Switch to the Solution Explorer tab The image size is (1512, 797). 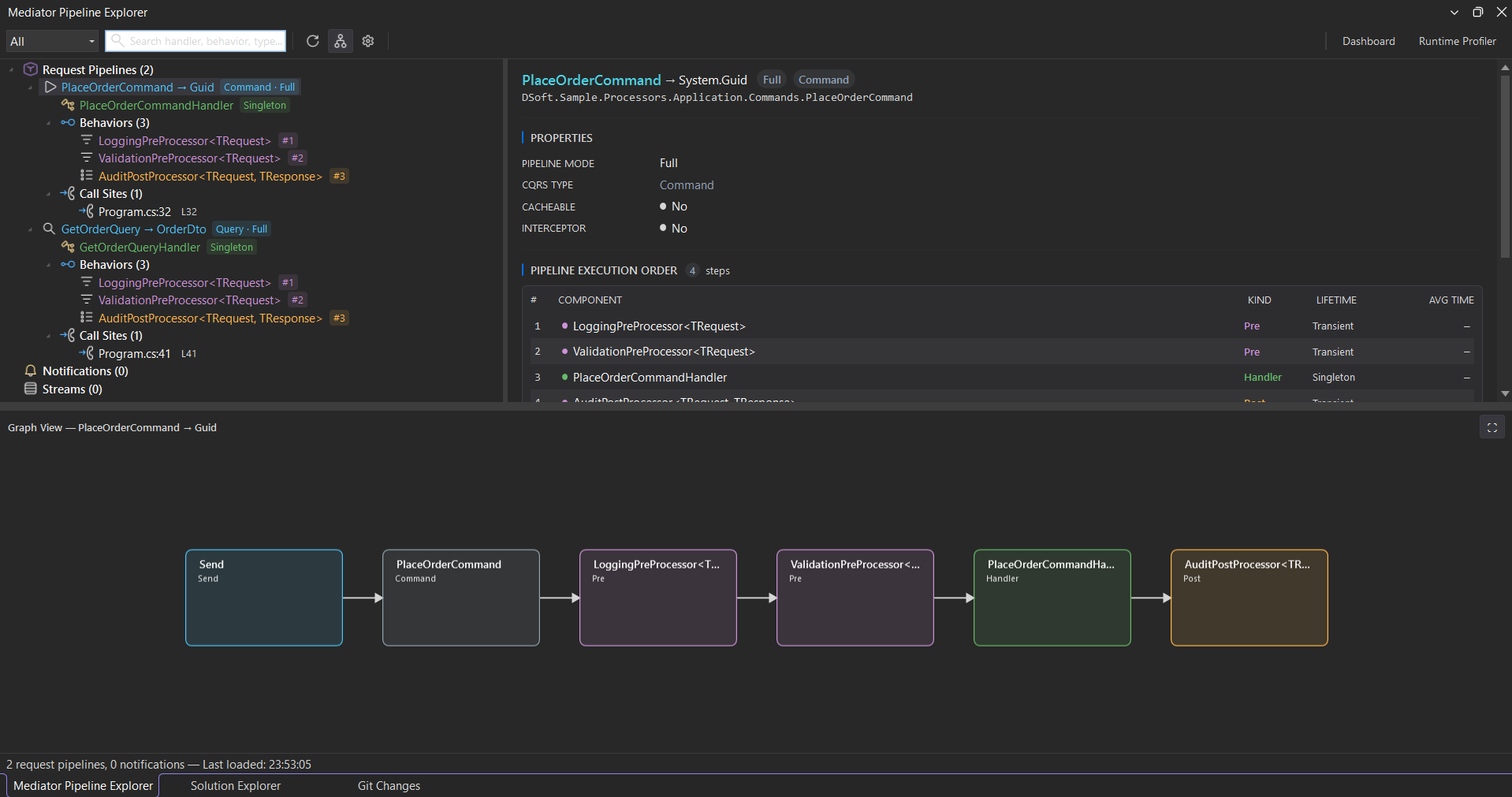[x=235, y=786]
